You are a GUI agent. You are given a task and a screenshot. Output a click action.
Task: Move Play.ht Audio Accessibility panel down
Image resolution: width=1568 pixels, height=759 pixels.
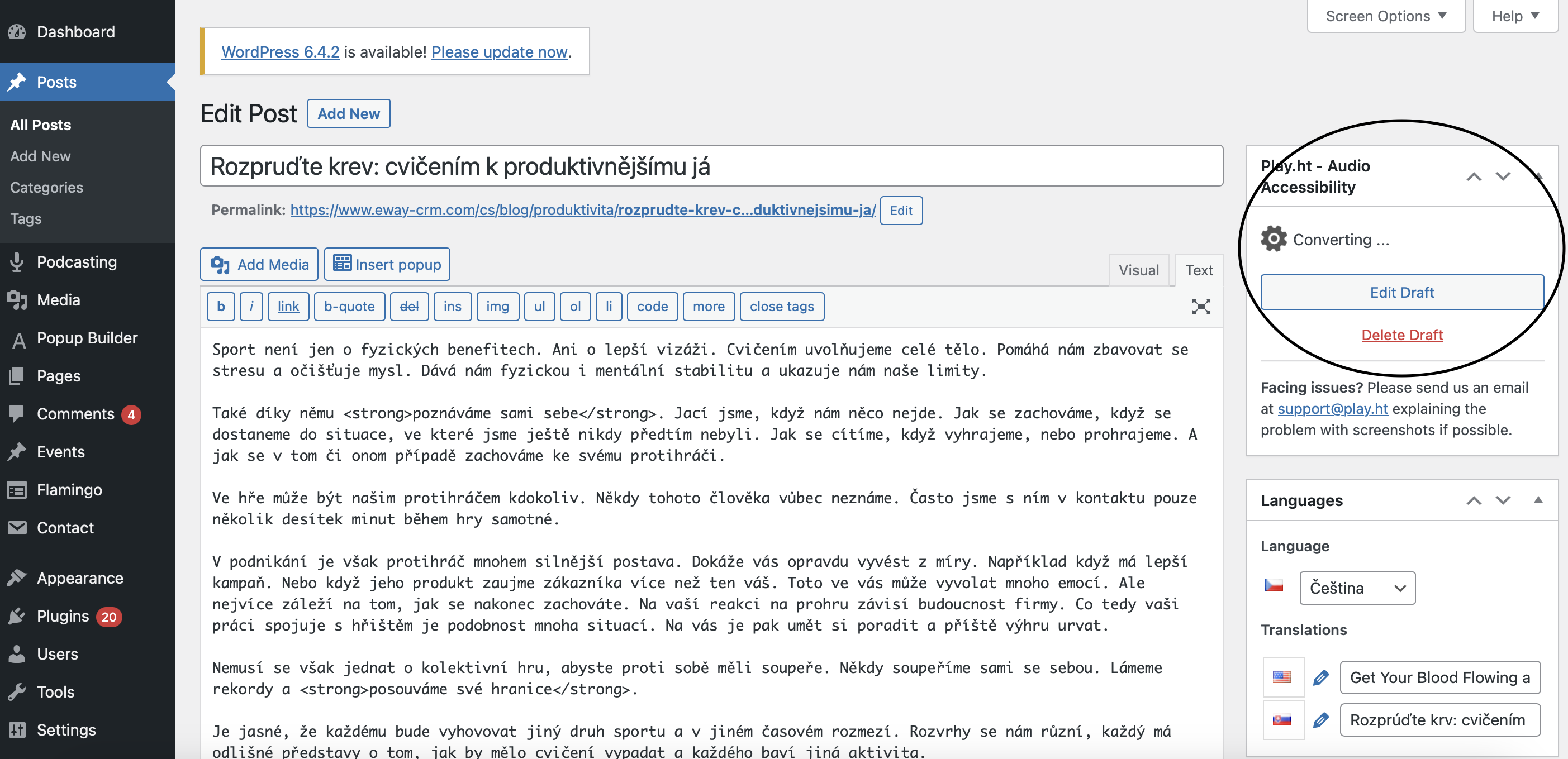(x=1503, y=177)
